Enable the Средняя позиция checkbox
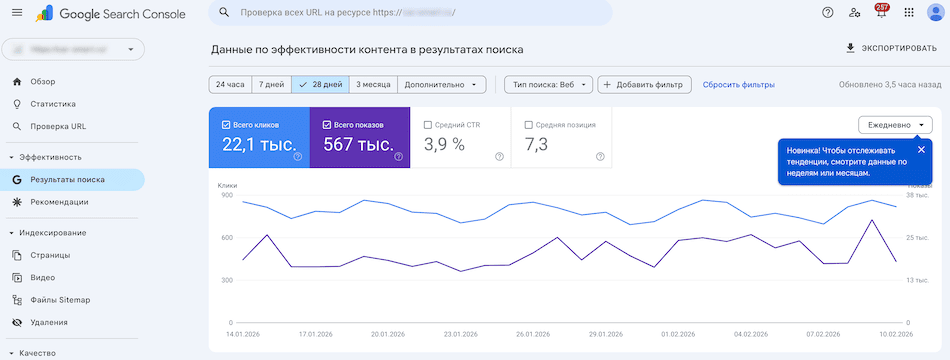Screen dimensions: 950x360 tap(528, 125)
